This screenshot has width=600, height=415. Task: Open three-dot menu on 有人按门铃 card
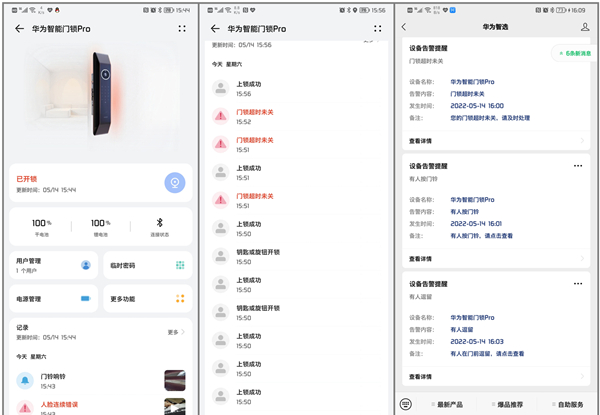[x=578, y=166]
